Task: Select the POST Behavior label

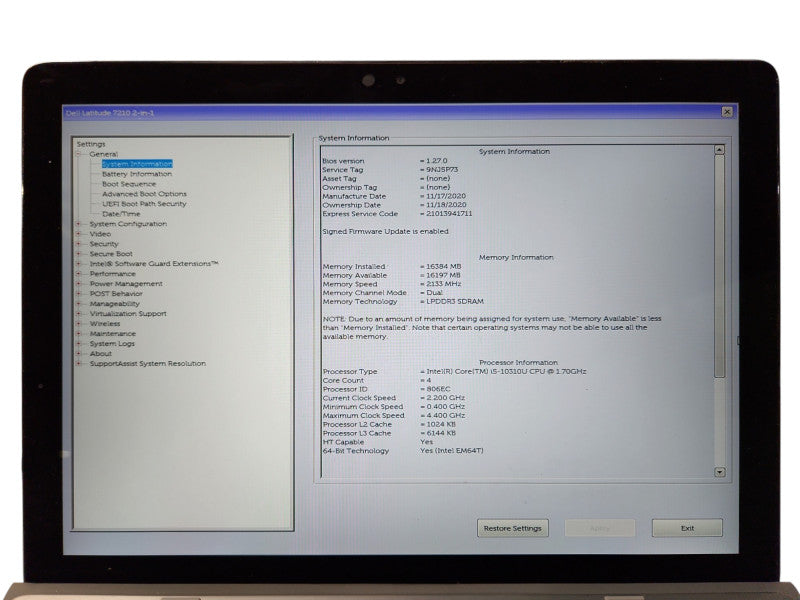Action: (x=116, y=294)
